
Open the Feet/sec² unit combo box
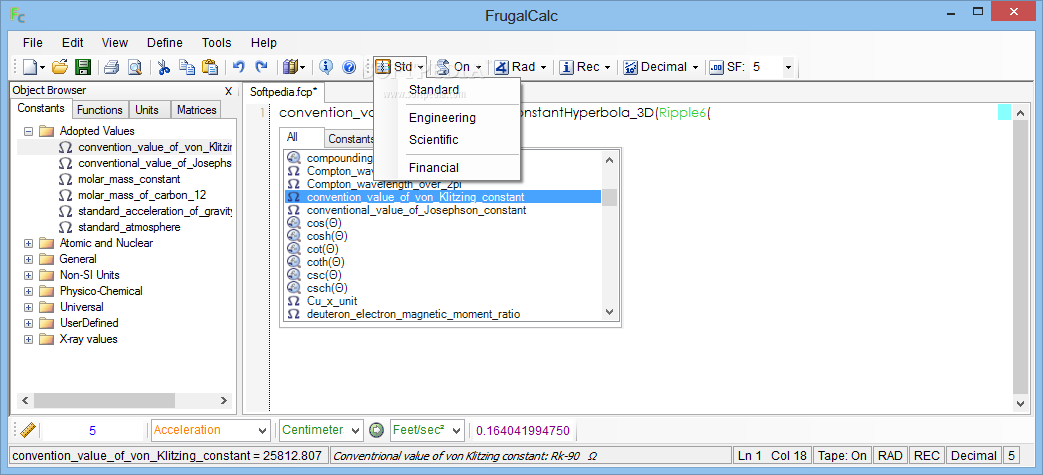pos(427,430)
